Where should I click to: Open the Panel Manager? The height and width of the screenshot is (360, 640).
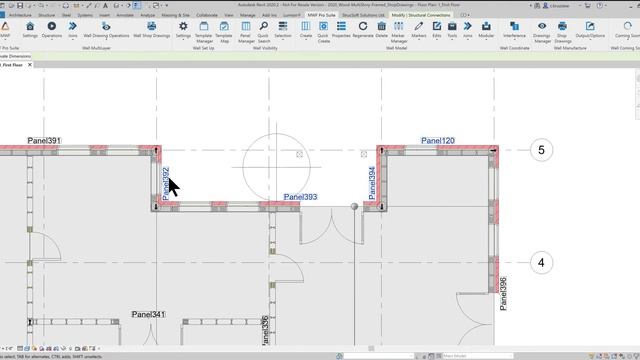tap(246, 32)
